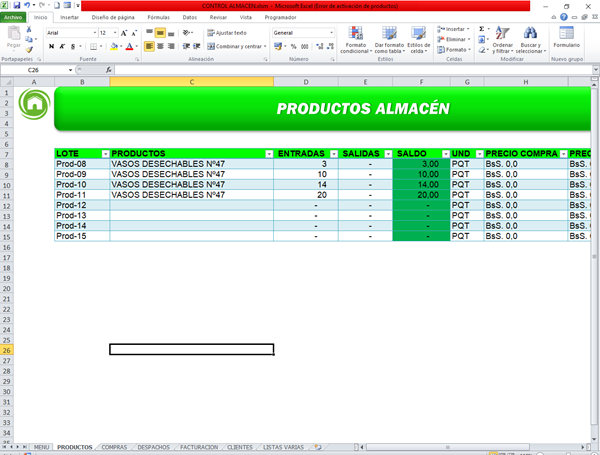Click Dar formato como tabla button

(x=389, y=40)
